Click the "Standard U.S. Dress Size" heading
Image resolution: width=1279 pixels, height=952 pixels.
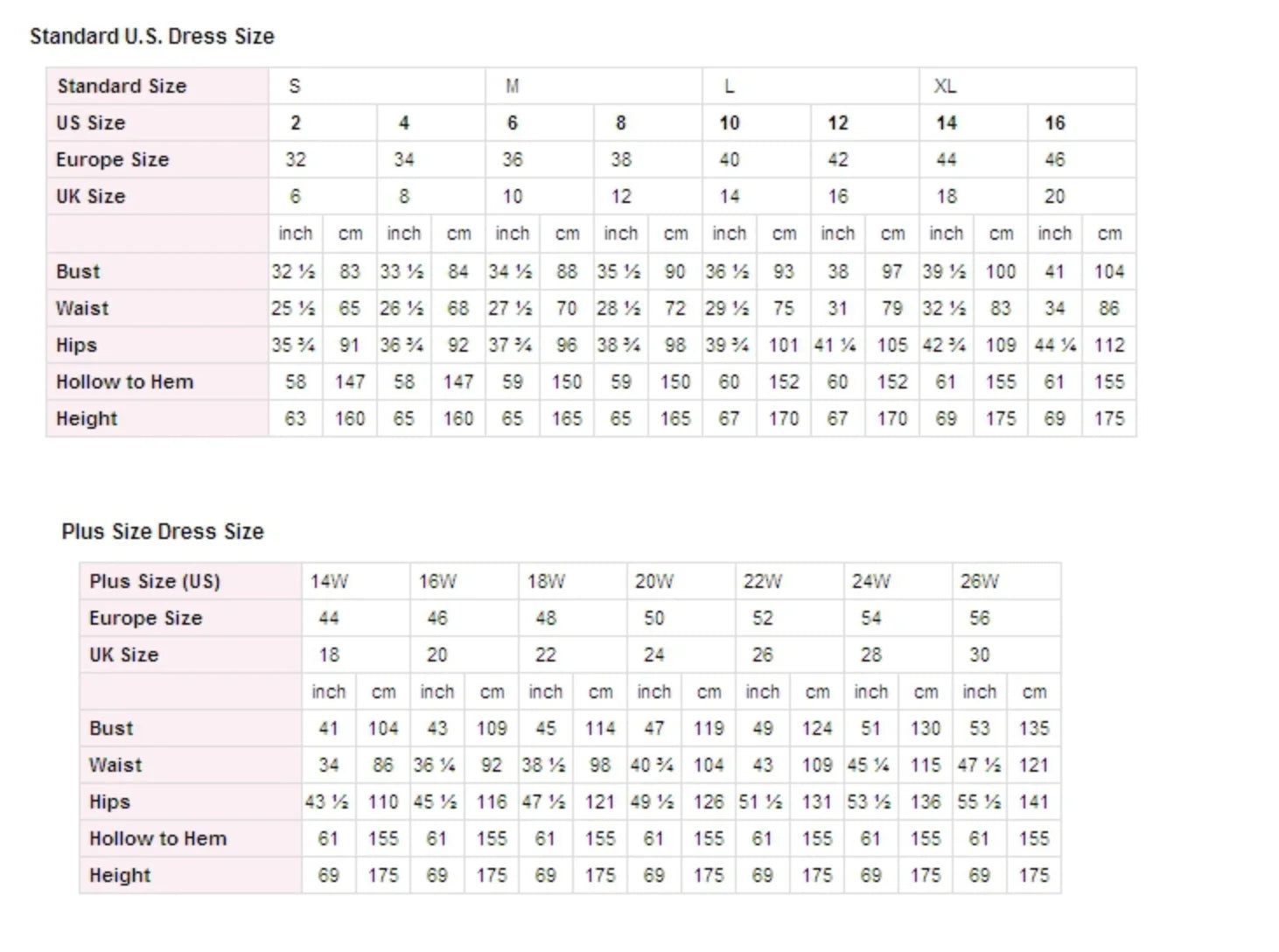[x=152, y=37]
